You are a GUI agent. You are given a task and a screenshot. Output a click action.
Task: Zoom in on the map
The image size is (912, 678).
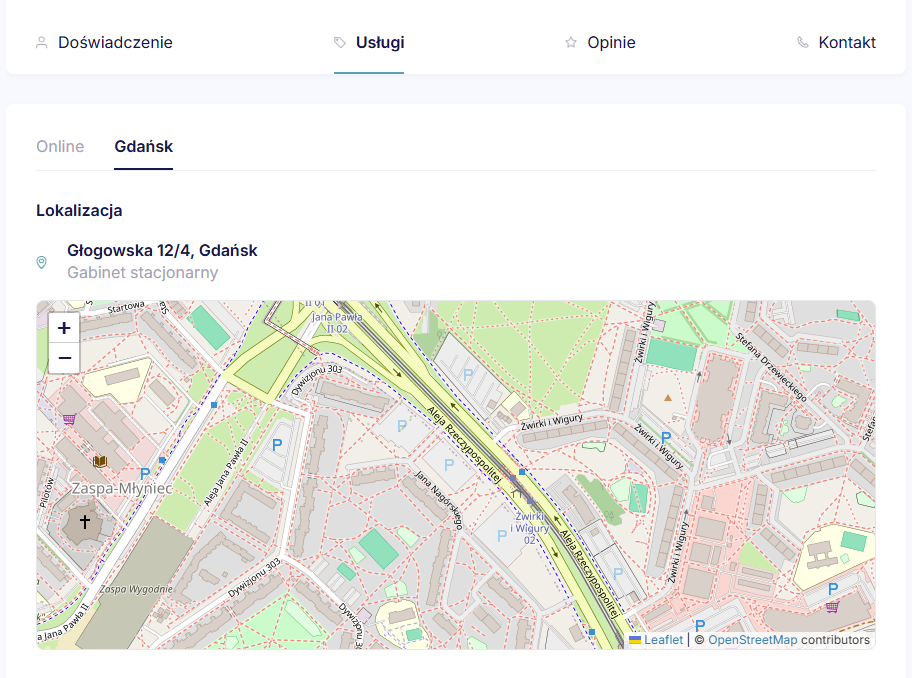64,328
